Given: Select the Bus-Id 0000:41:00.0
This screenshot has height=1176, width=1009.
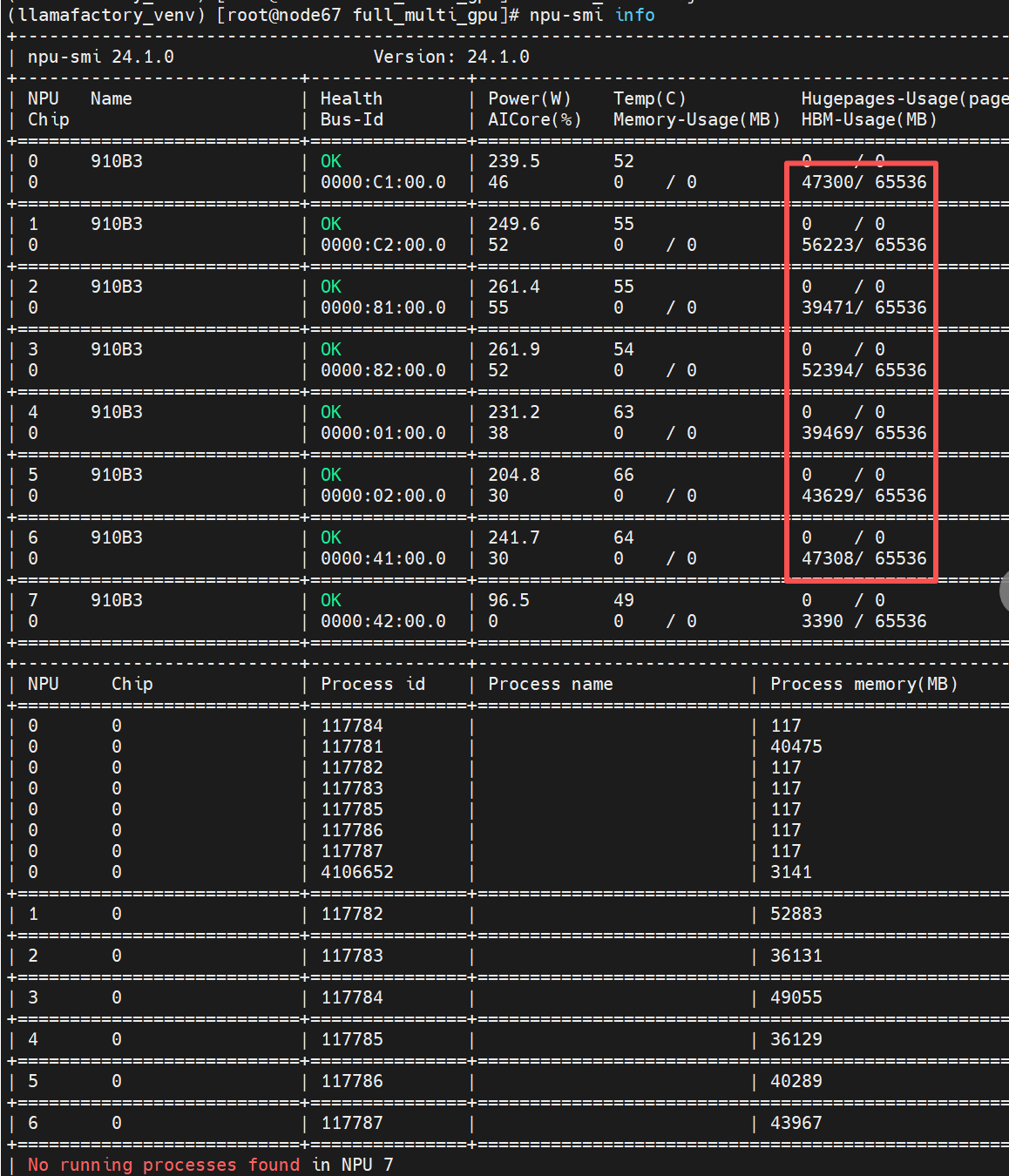Looking at the screenshot, I should [383, 558].
